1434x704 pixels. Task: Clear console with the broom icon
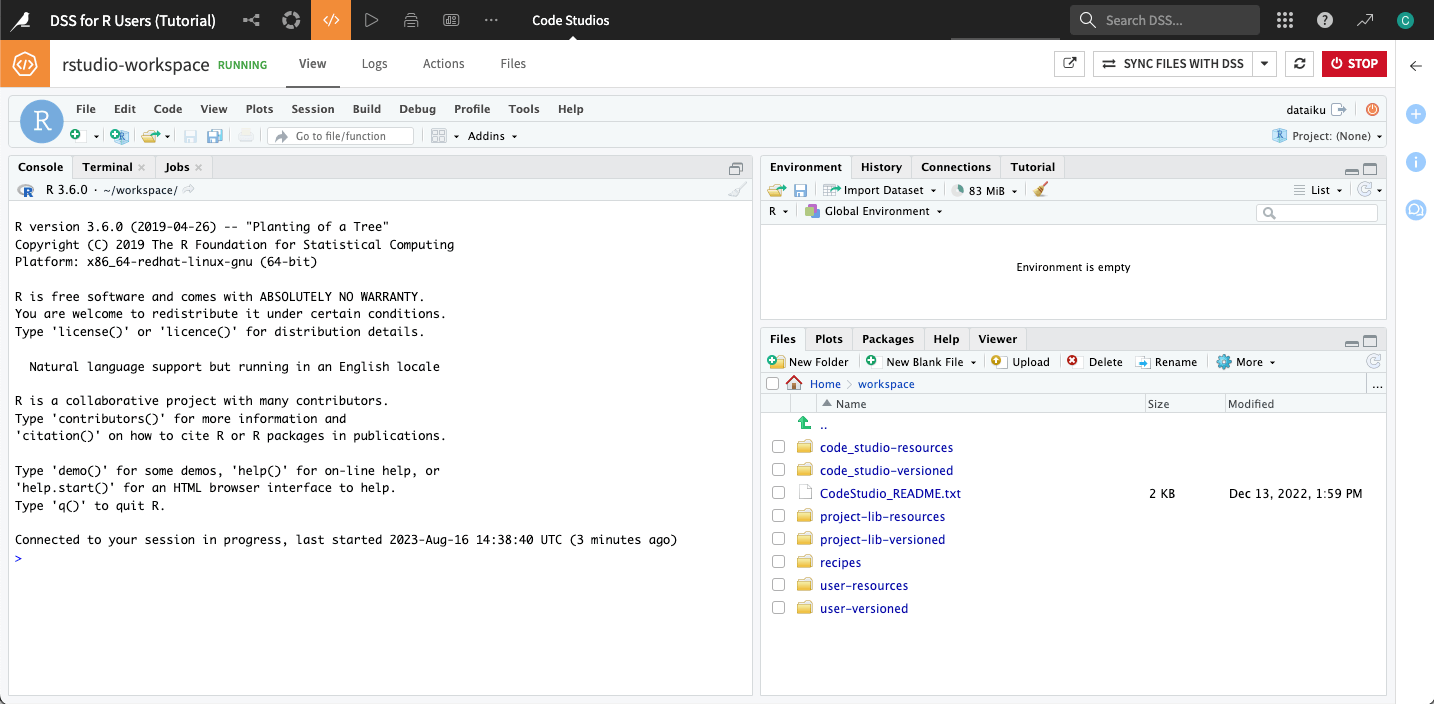(x=737, y=190)
